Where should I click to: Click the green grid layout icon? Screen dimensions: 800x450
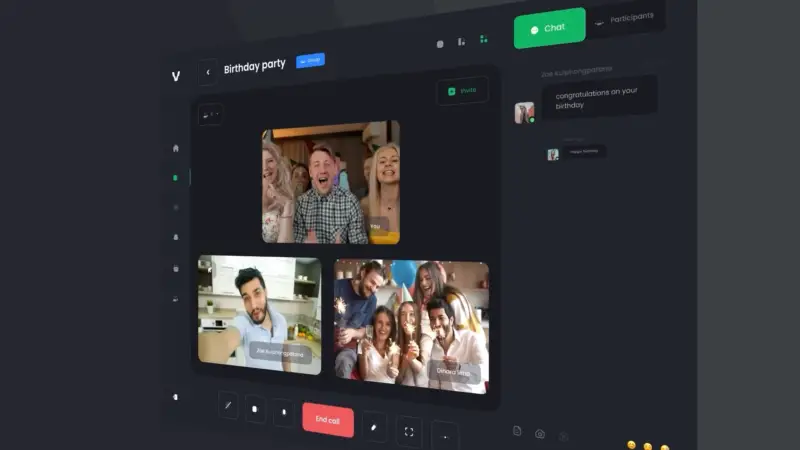[484, 39]
